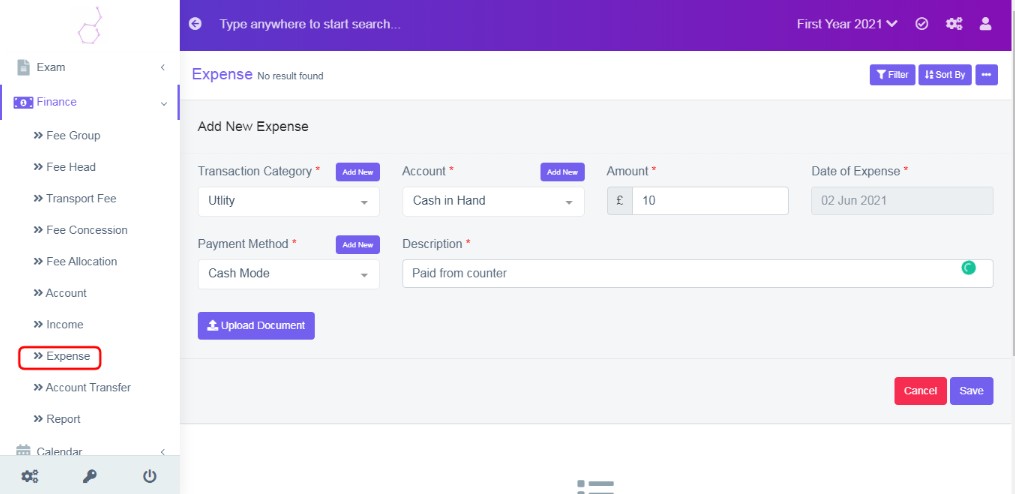Click the Save button
Screen dimensions: 1015x494
(972, 391)
